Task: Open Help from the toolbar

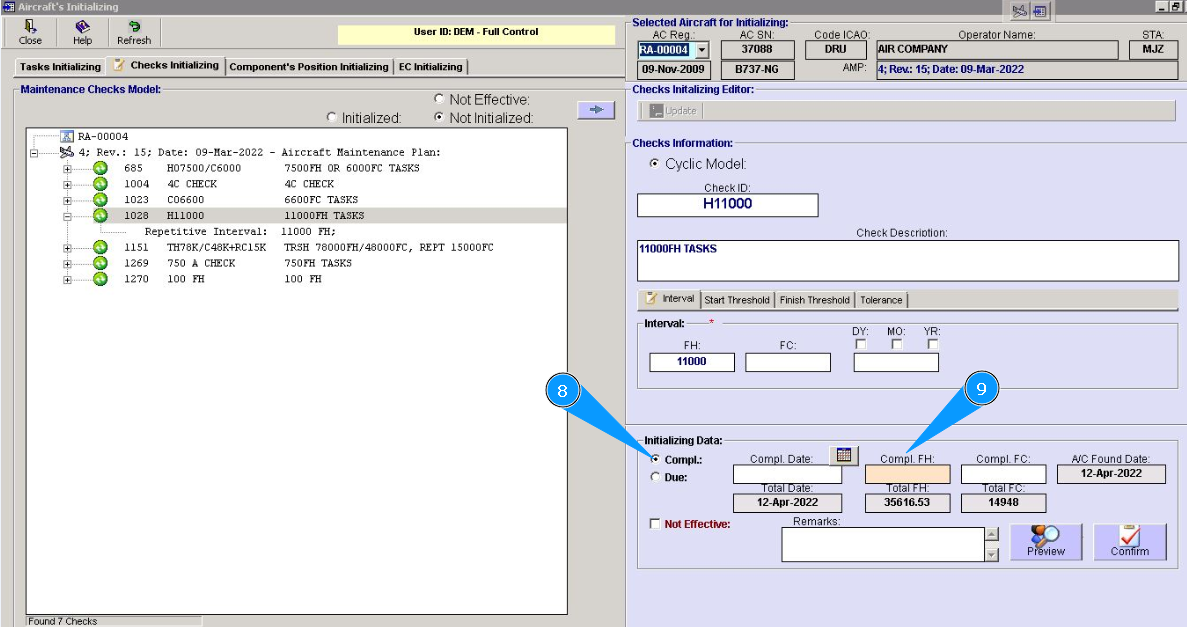Action: pos(82,27)
